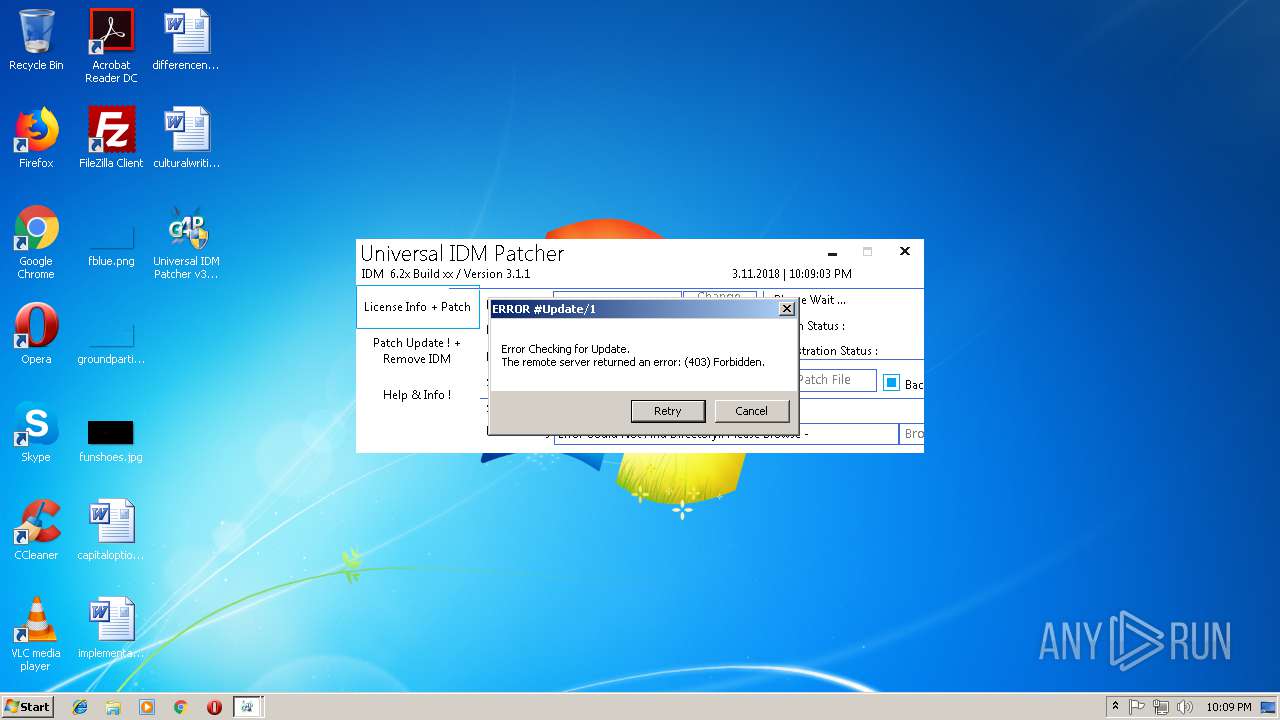Open Opera from the taskbar

click(x=214, y=707)
